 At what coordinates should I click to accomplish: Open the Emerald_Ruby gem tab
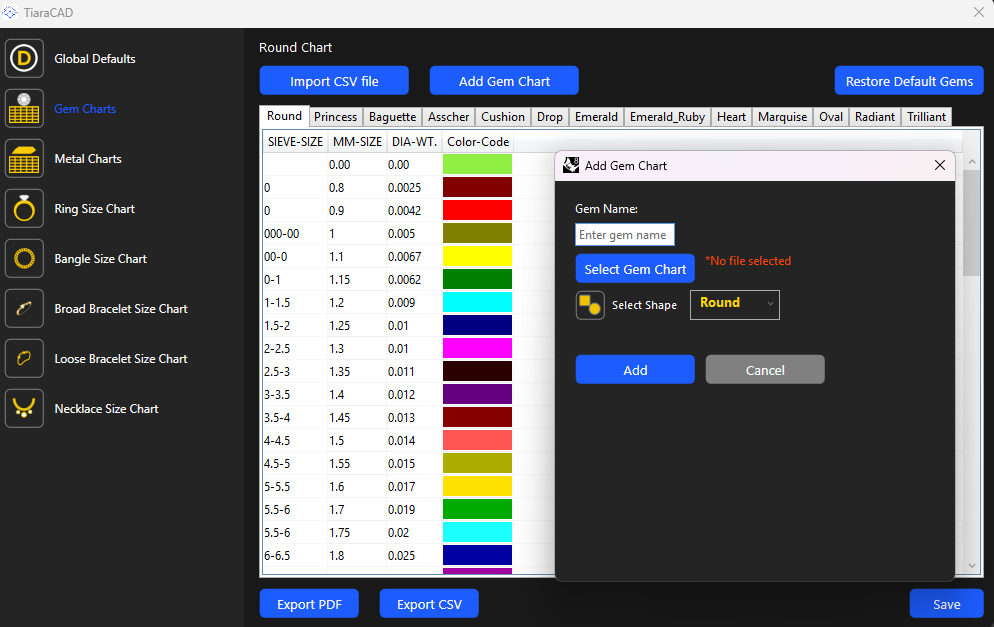pos(667,117)
